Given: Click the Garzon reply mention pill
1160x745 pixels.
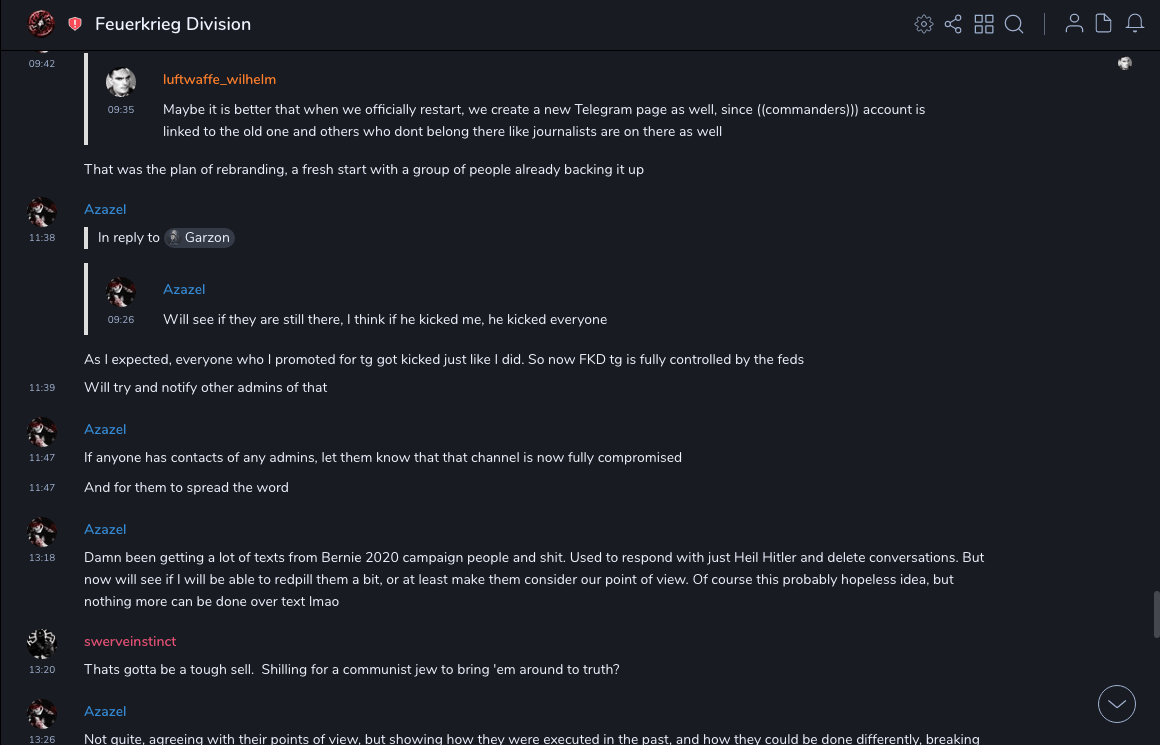Looking at the screenshot, I should click(199, 238).
